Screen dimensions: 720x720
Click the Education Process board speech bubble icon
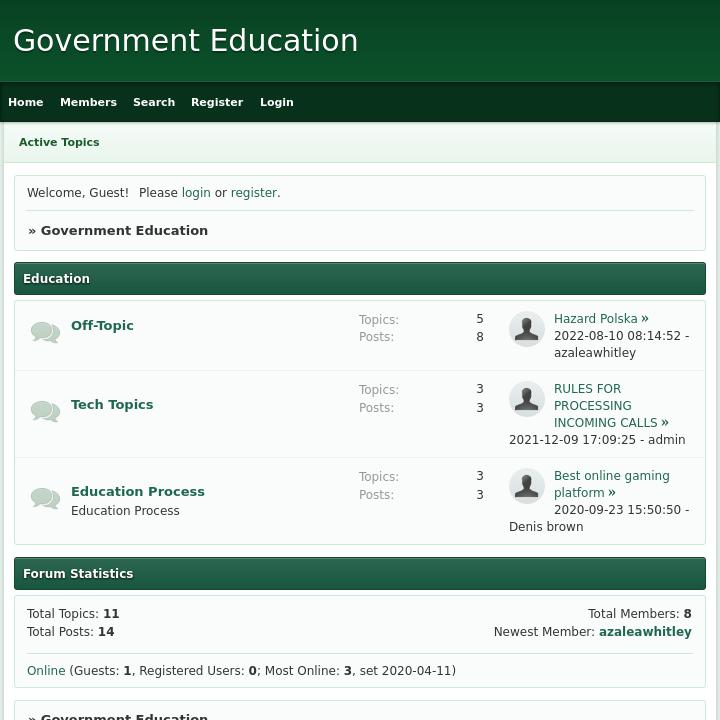coord(45,498)
